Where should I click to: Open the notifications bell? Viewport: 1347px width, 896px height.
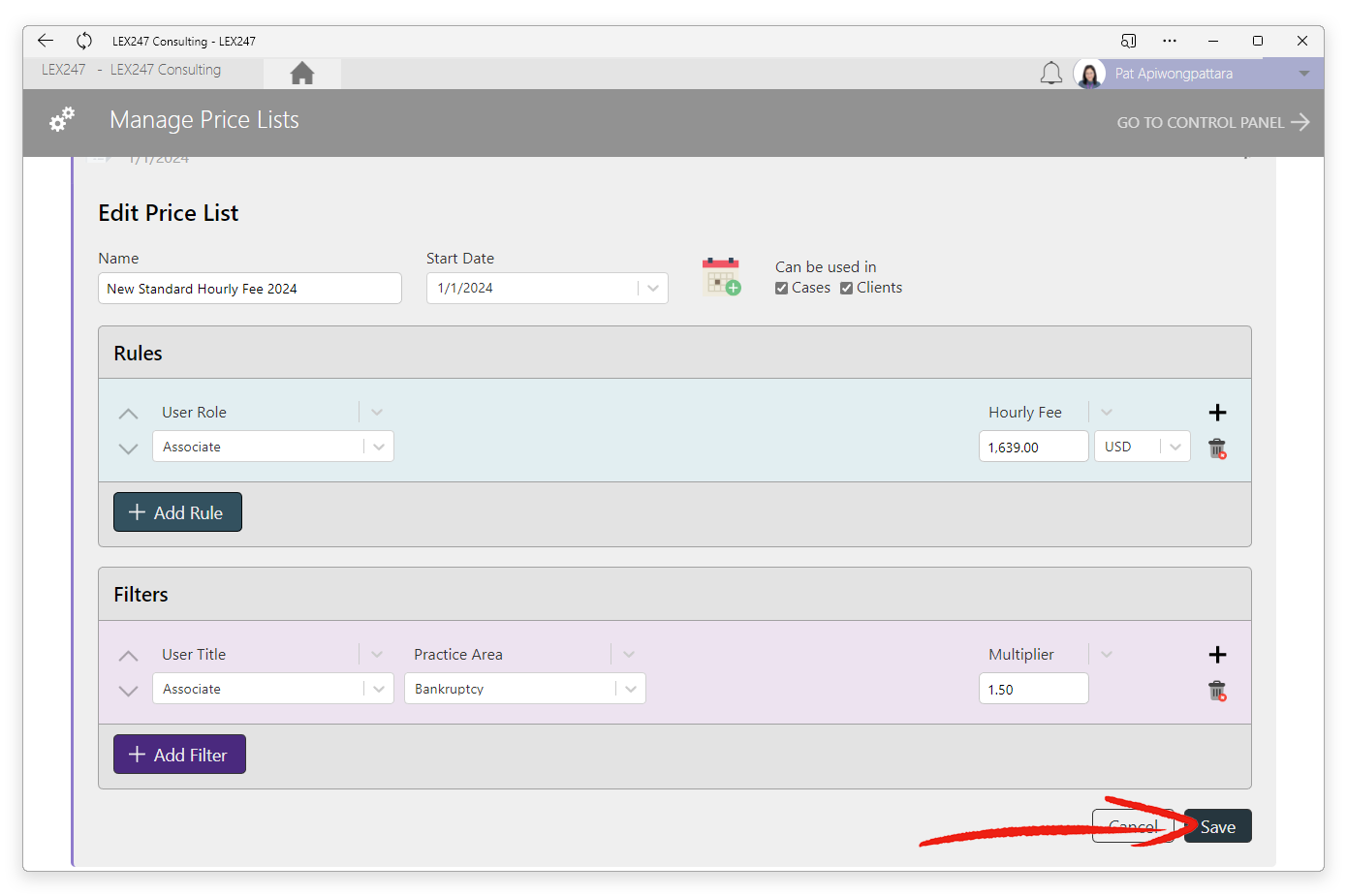pyautogui.click(x=1051, y=74)
